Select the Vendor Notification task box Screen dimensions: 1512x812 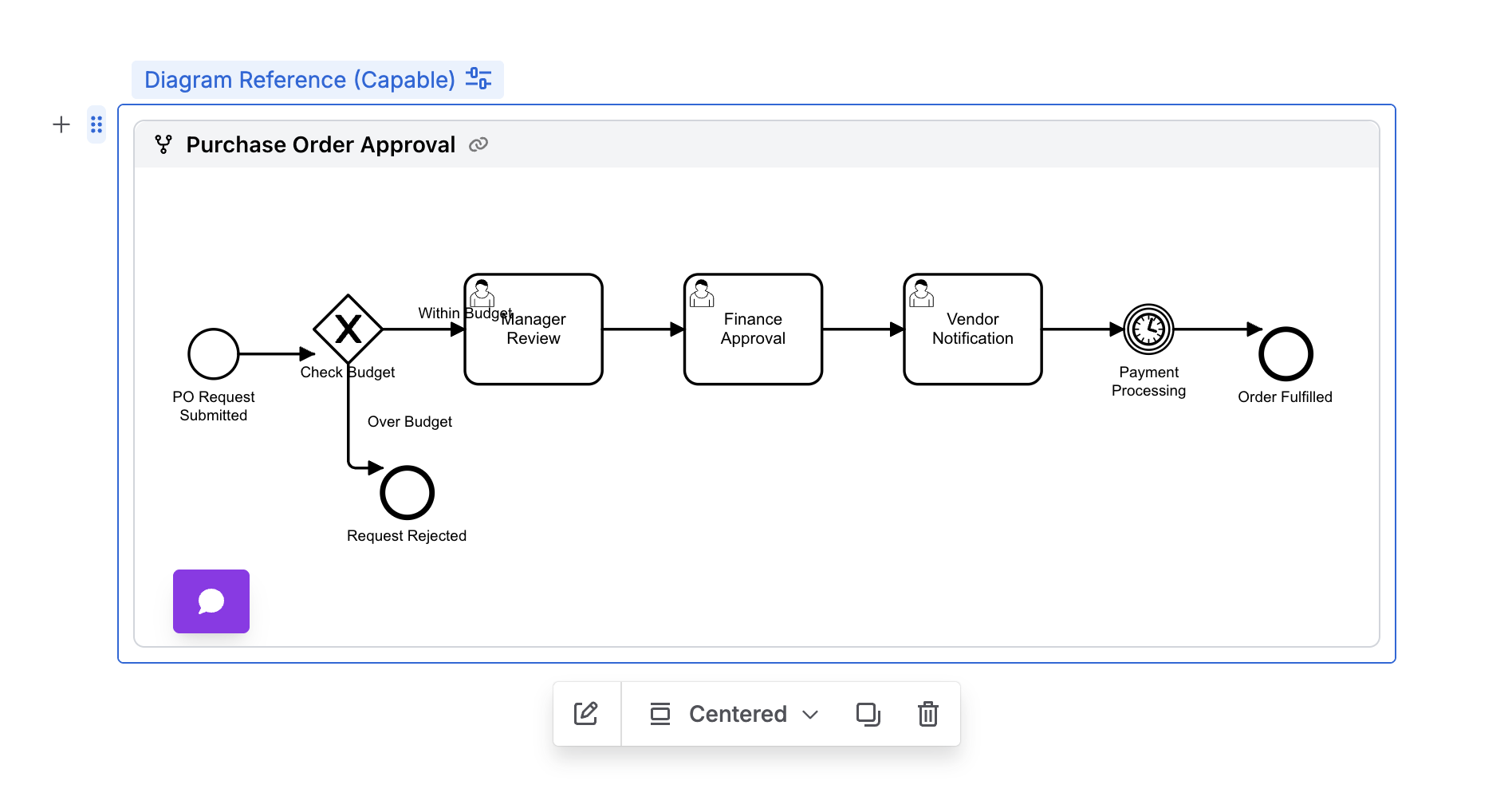(972, 329)
